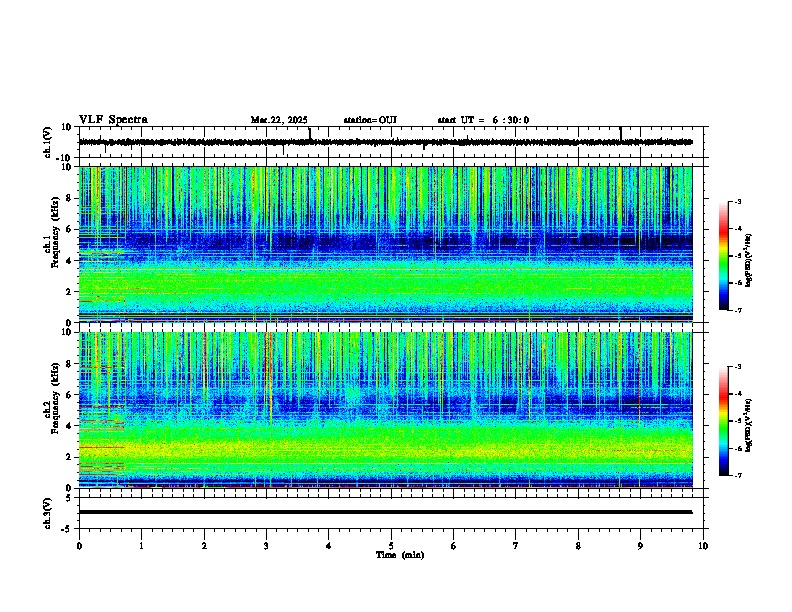Click the flat ch.3 voltage trace line
Screen dimensions: 792x612
pyautogui.click(x=385, y=512)
